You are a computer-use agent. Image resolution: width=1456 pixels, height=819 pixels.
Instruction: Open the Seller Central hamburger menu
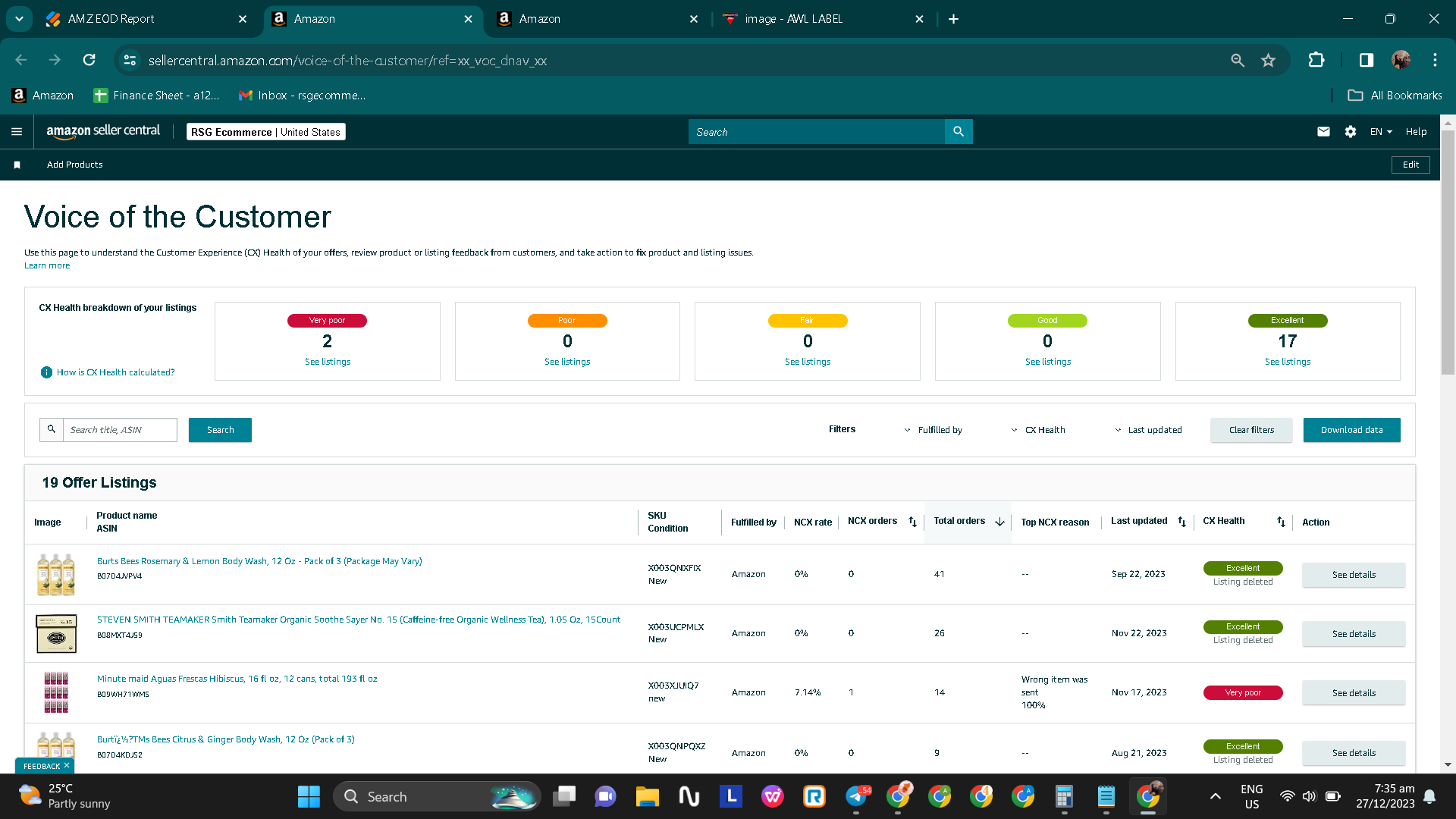[17, 132]
